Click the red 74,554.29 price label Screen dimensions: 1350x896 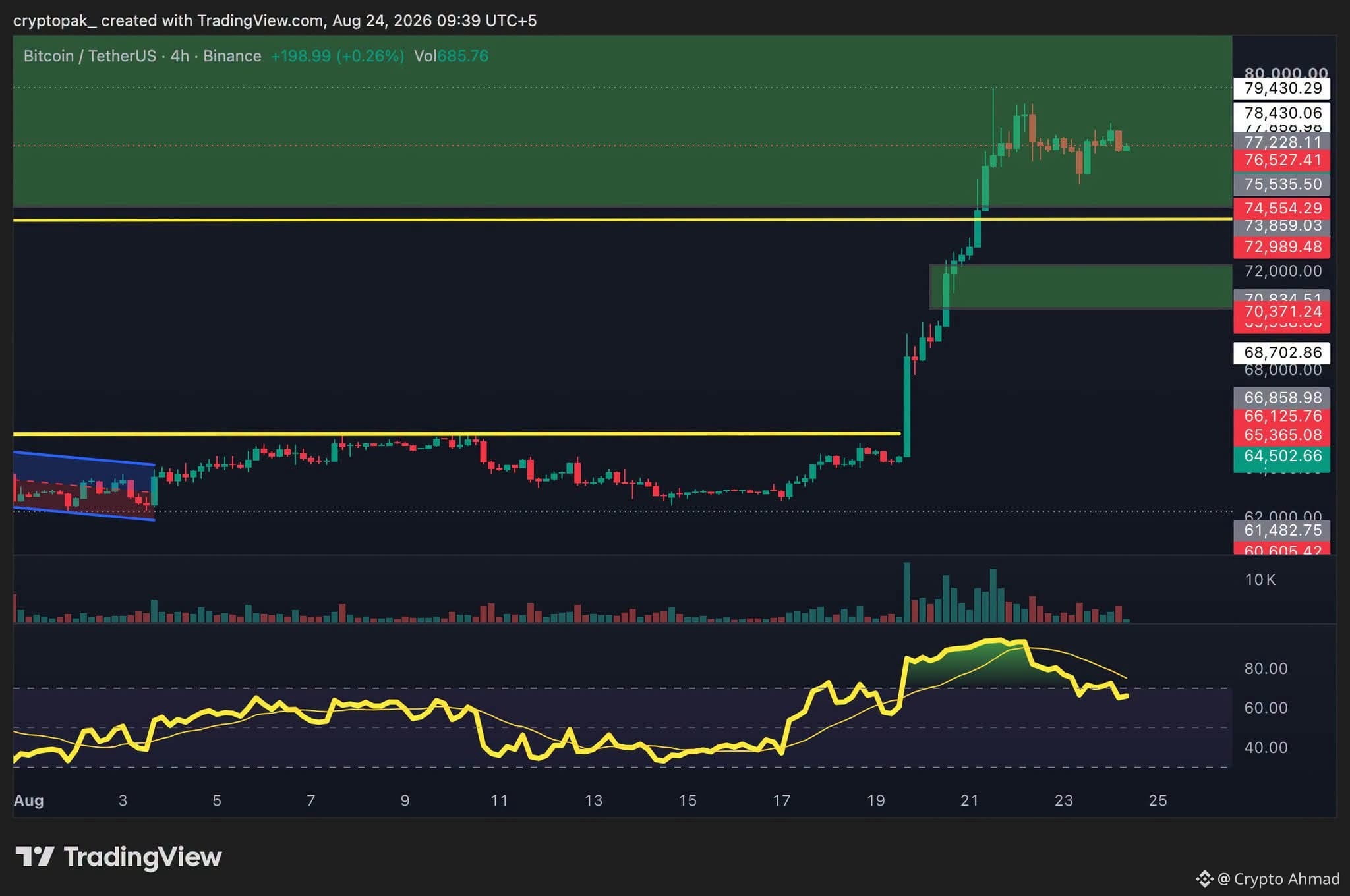[x=1282, y=208]
